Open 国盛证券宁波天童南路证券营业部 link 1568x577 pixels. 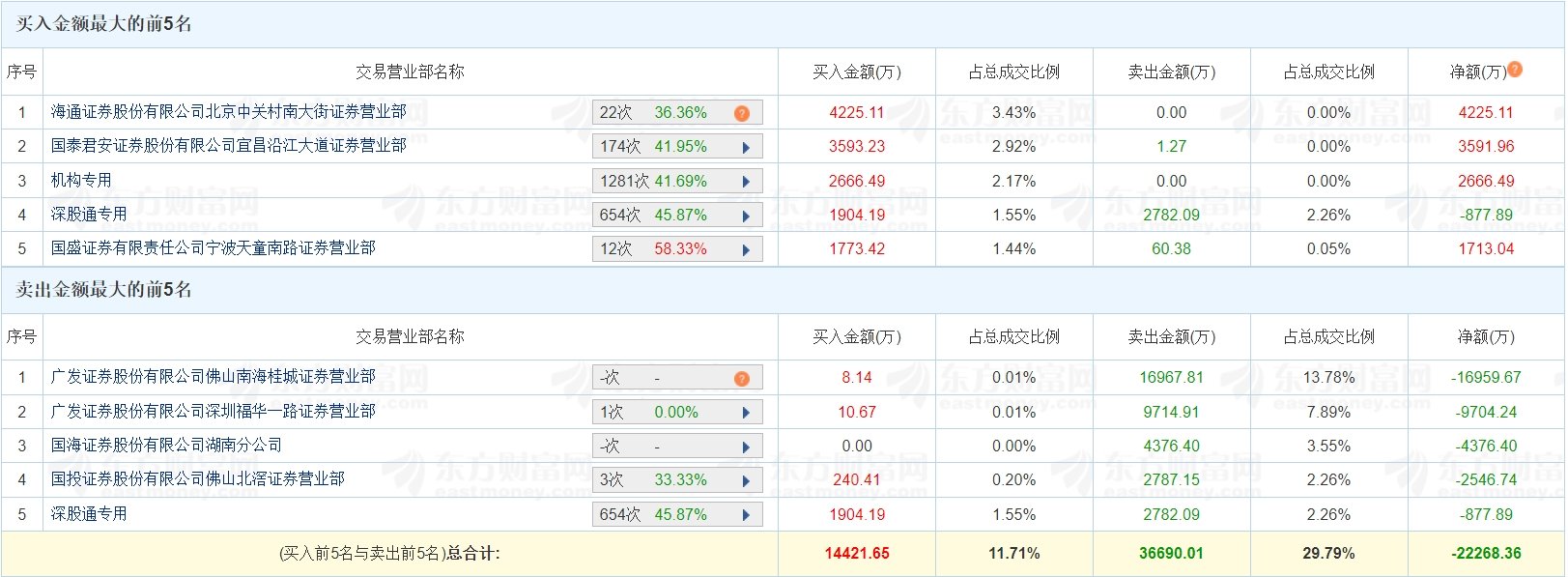(x=213, y=248)
